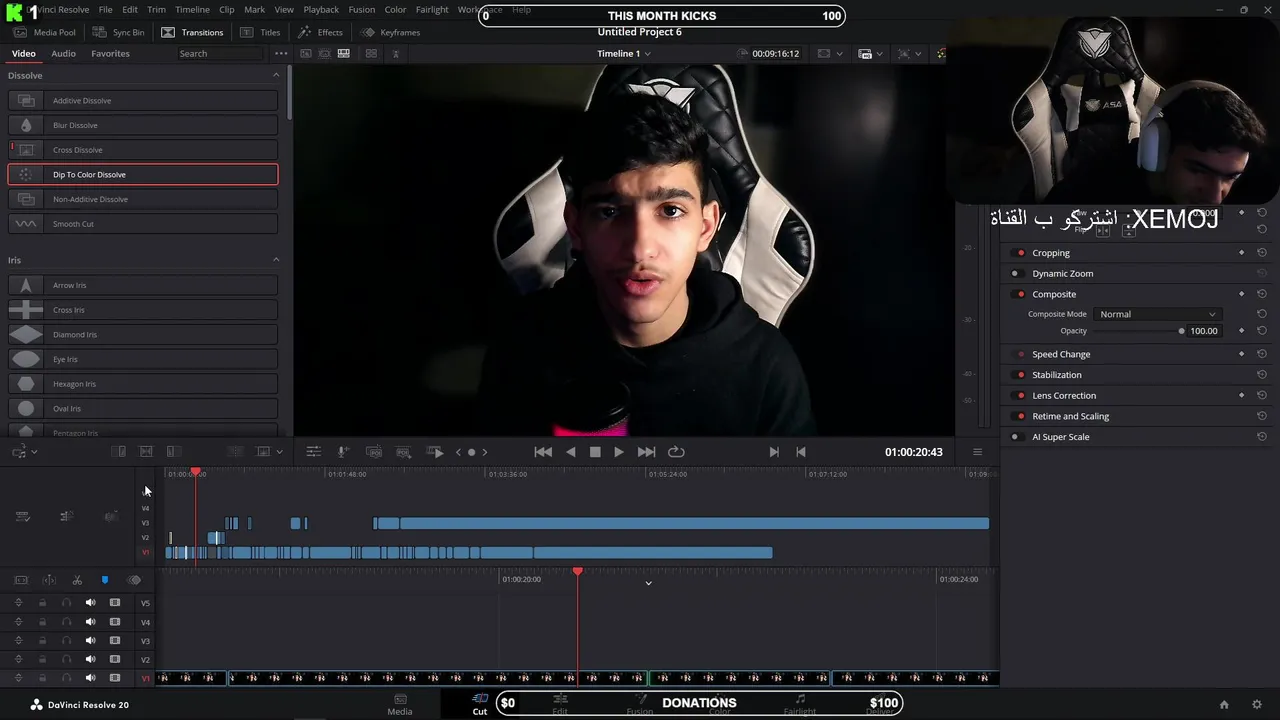Screen dimensions: 1280x720
Task: Enable the AI Super Scale switch
Action: (1017, 437)
